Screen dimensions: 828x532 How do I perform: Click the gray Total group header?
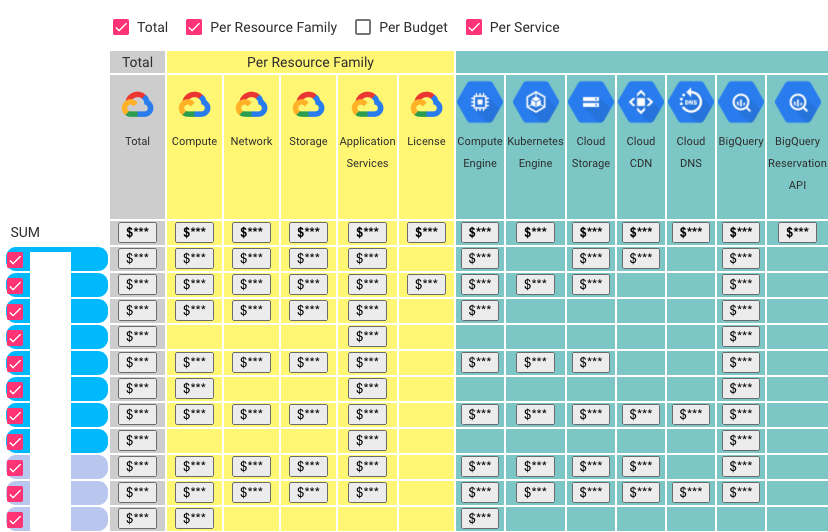(x=137, y=62)
